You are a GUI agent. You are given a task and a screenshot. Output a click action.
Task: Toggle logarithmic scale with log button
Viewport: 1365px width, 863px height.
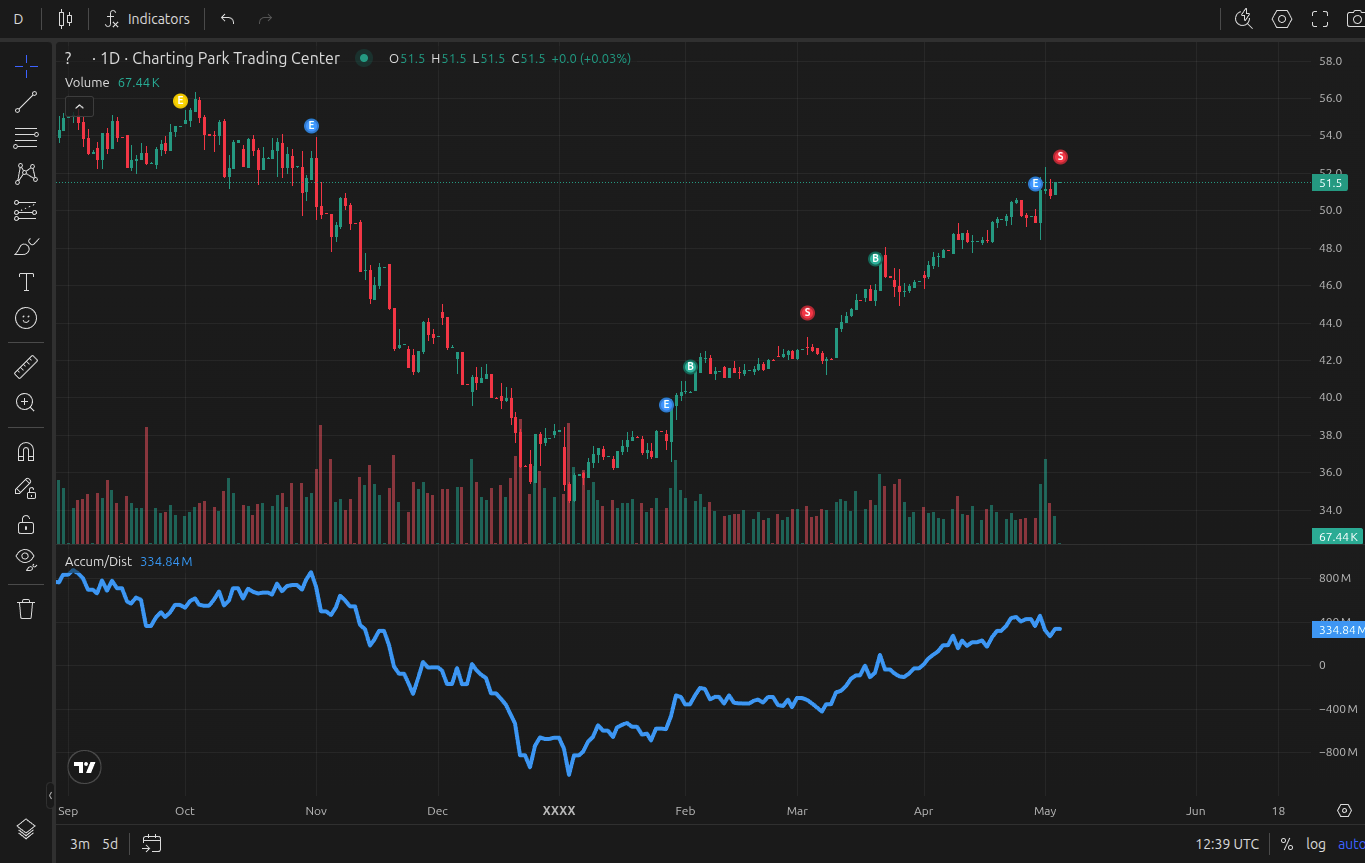[x=1315, y=844]
